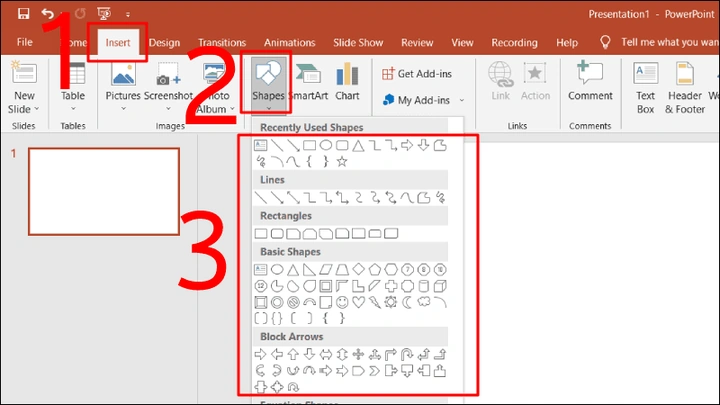The width and height of the screenshot is (720, 405).
Task: Pick the "No Symbol" prohibition shape
Action: coord(293,302)
